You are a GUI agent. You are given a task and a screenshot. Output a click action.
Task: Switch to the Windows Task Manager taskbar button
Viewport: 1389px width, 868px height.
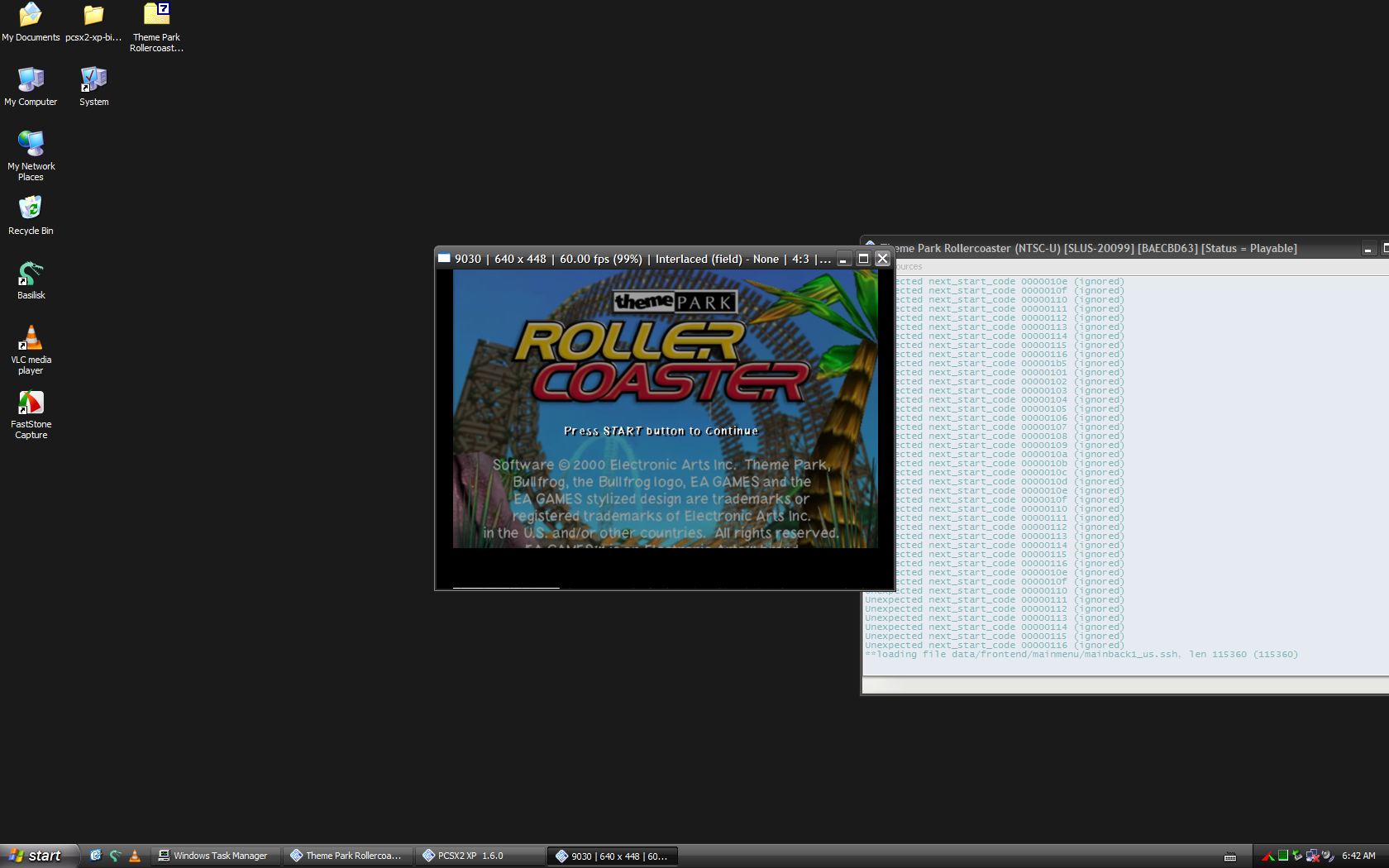[214, 856]
